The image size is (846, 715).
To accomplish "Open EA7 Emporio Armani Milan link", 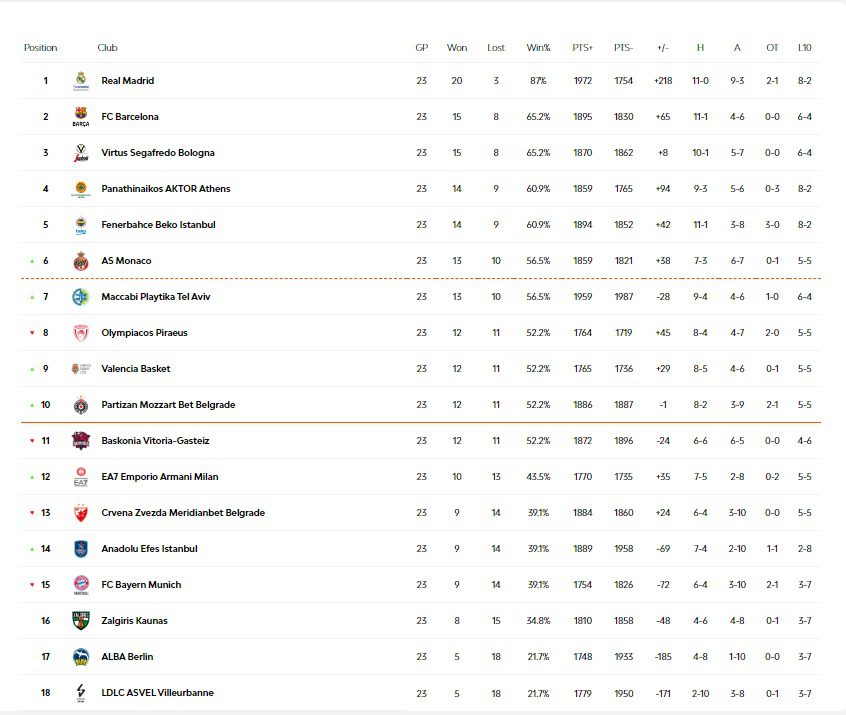I will (x=159, y=477).
